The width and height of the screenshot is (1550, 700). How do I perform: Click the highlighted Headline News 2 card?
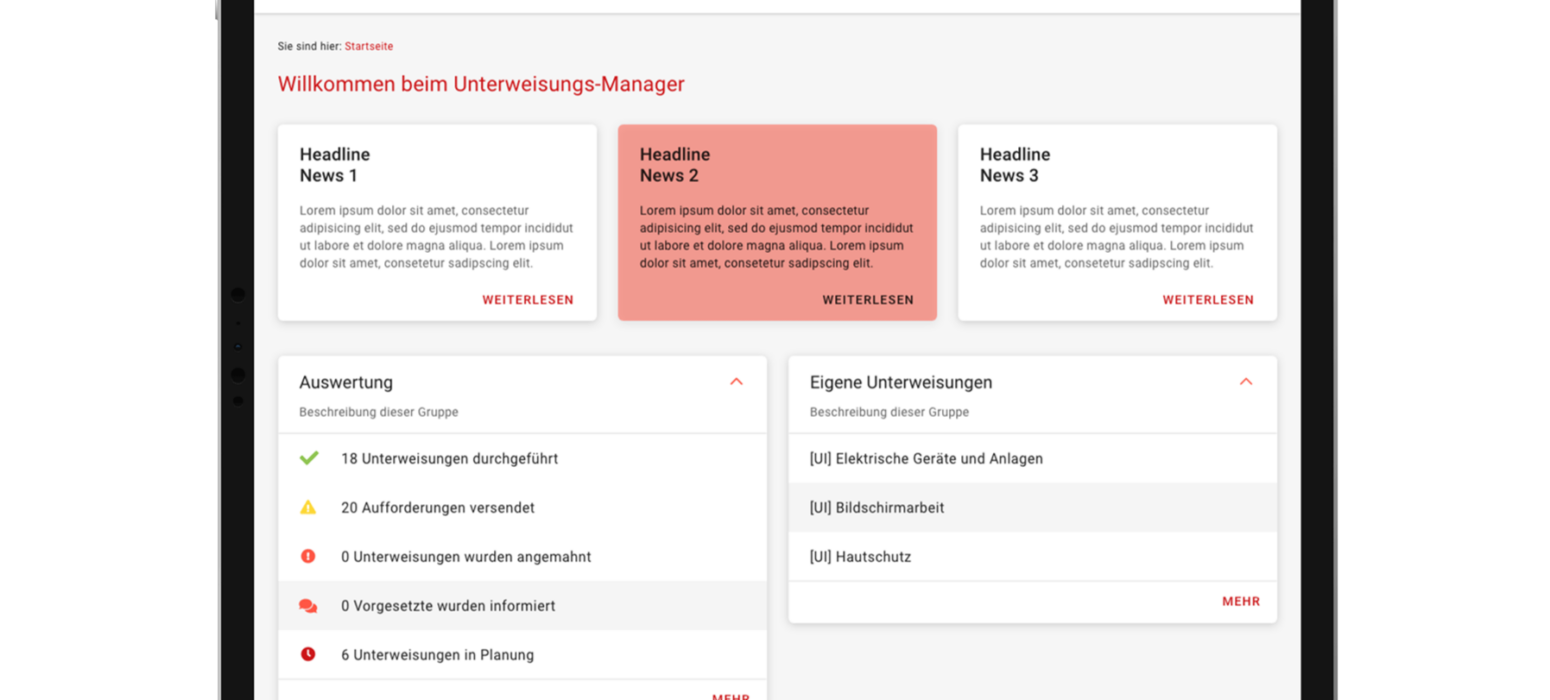[x=777, y=222]
